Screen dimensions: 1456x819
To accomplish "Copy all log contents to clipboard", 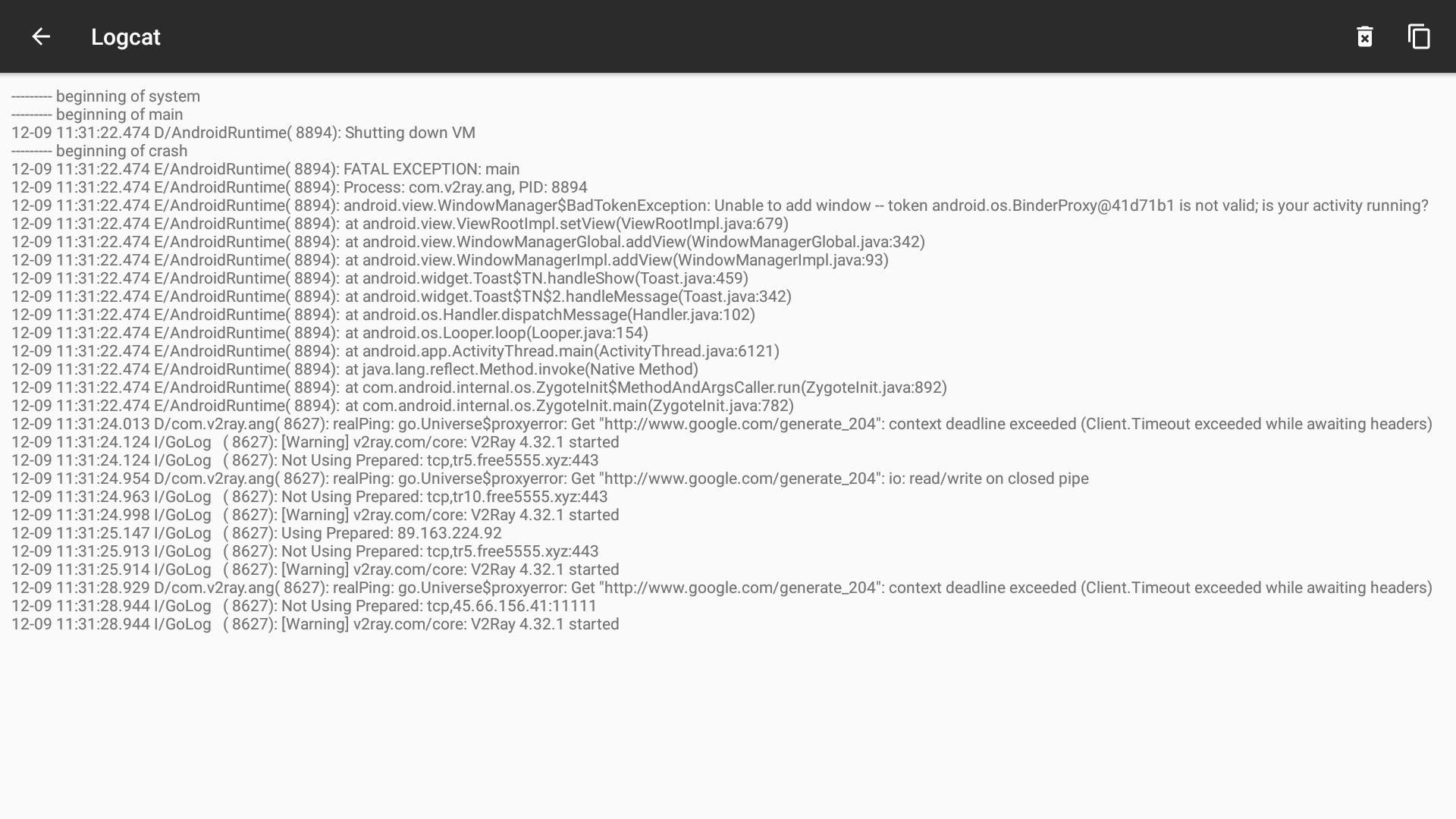I will [1419, 36].
